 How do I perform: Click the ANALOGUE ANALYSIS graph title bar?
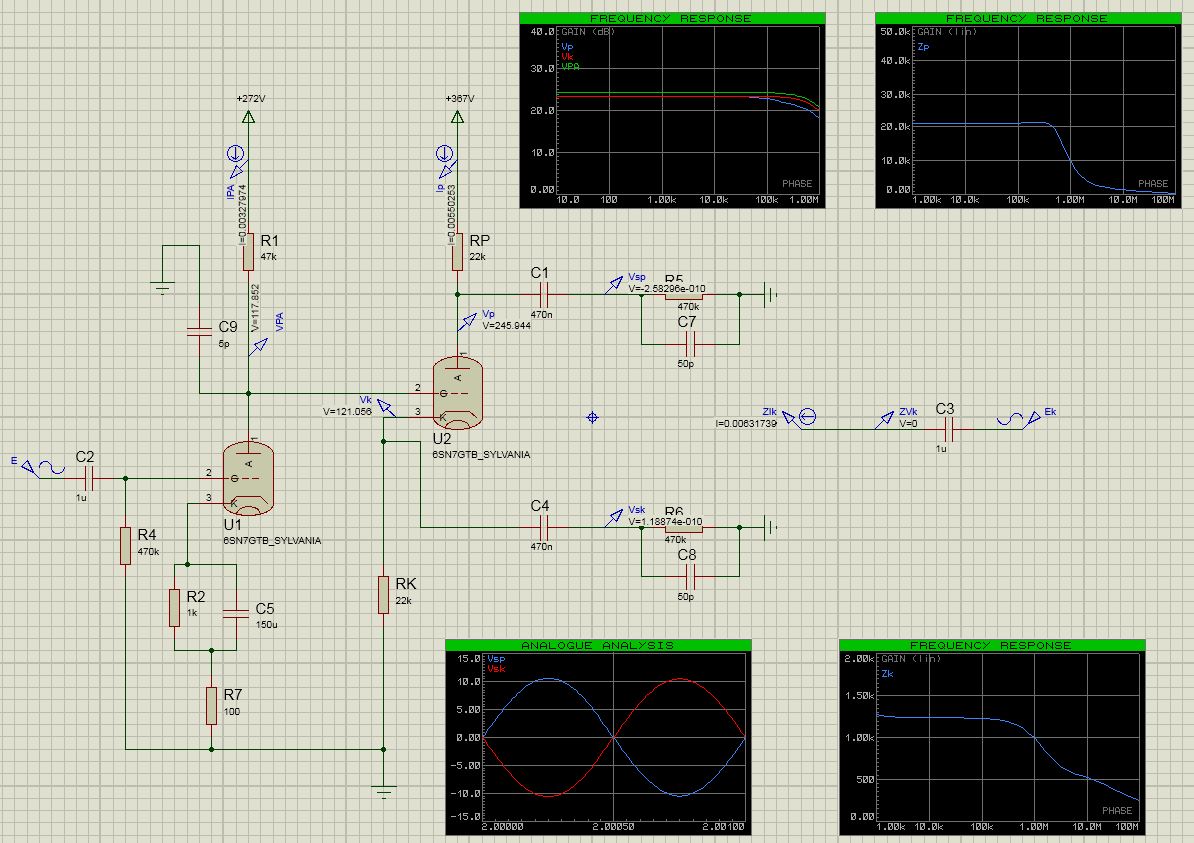[x=598, y=645]
